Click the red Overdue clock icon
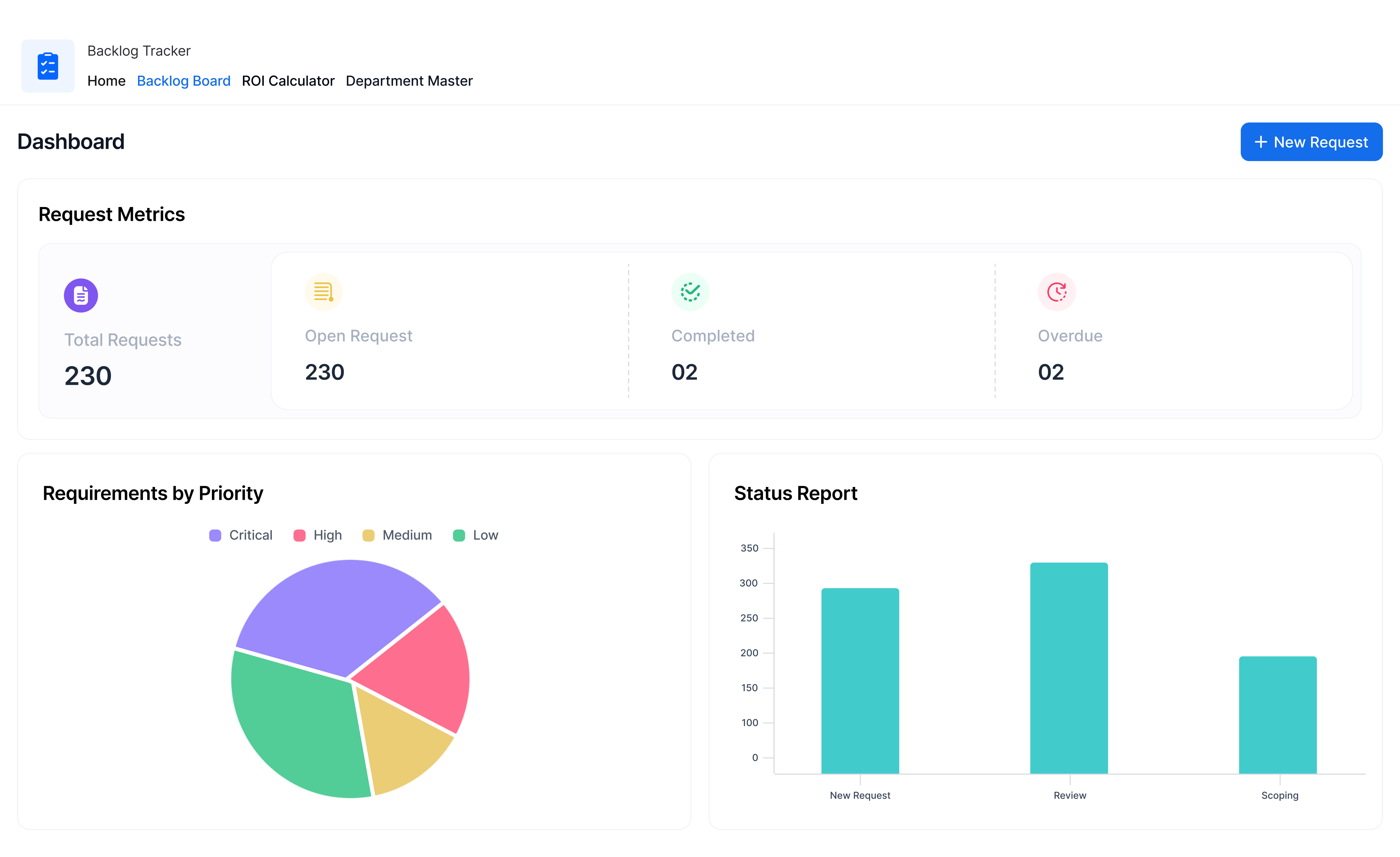Viewport: 1400px width, 857px height. pos(1056,292)
